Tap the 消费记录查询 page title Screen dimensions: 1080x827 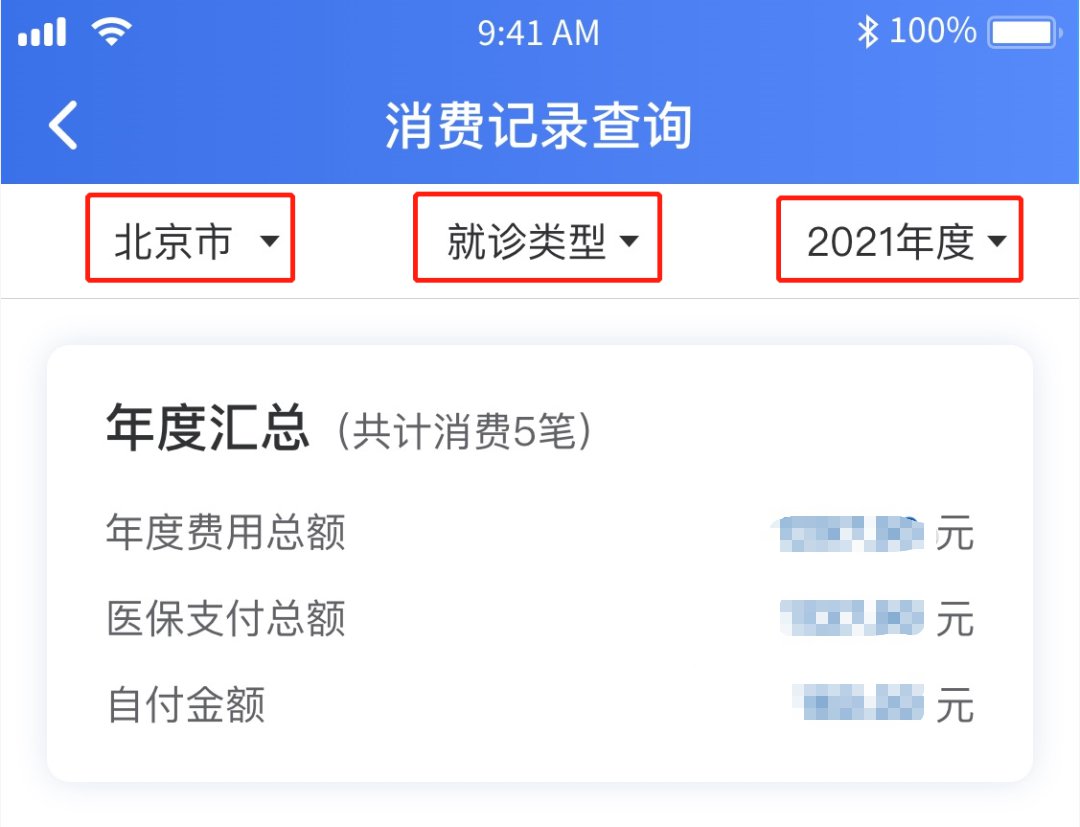click(538, 126)
